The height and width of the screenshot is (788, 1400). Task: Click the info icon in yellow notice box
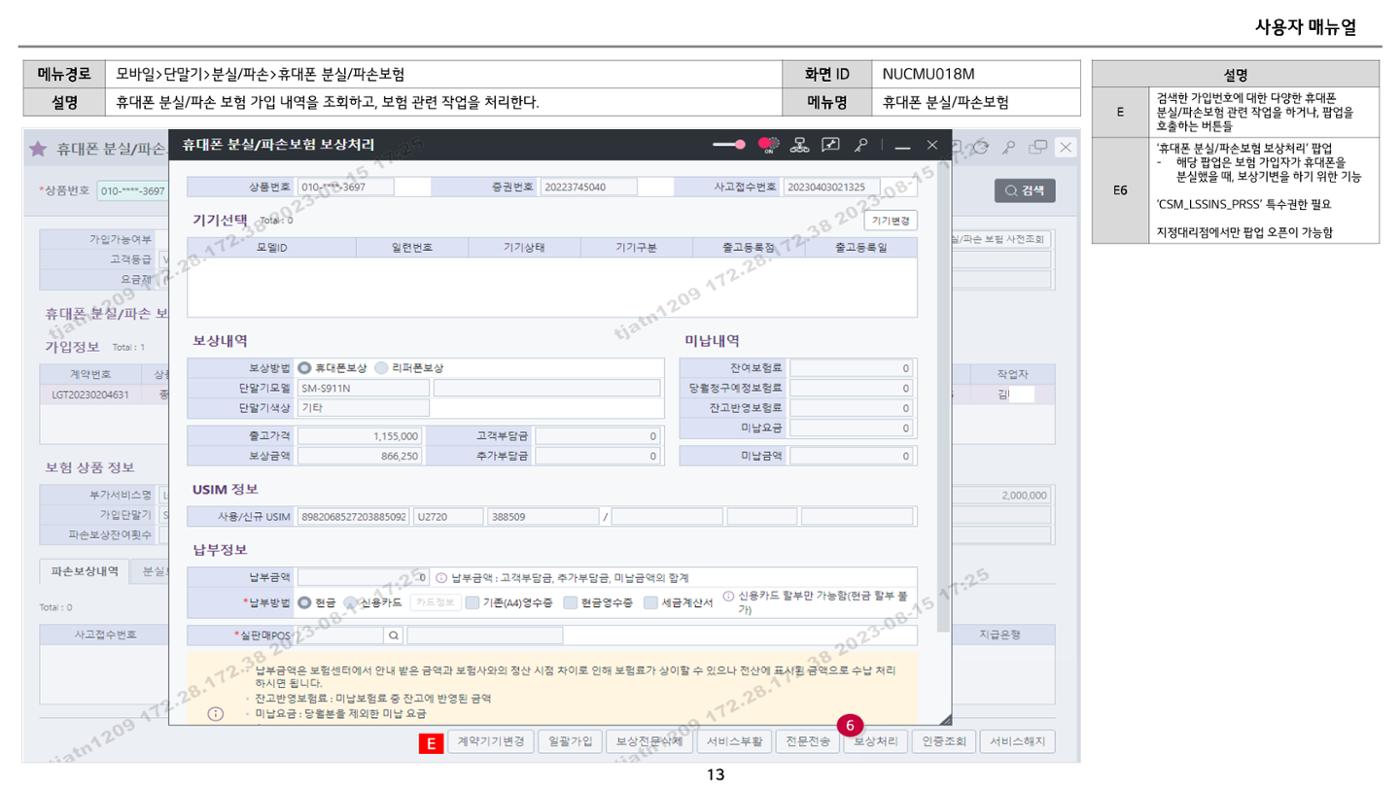point(215,714)
